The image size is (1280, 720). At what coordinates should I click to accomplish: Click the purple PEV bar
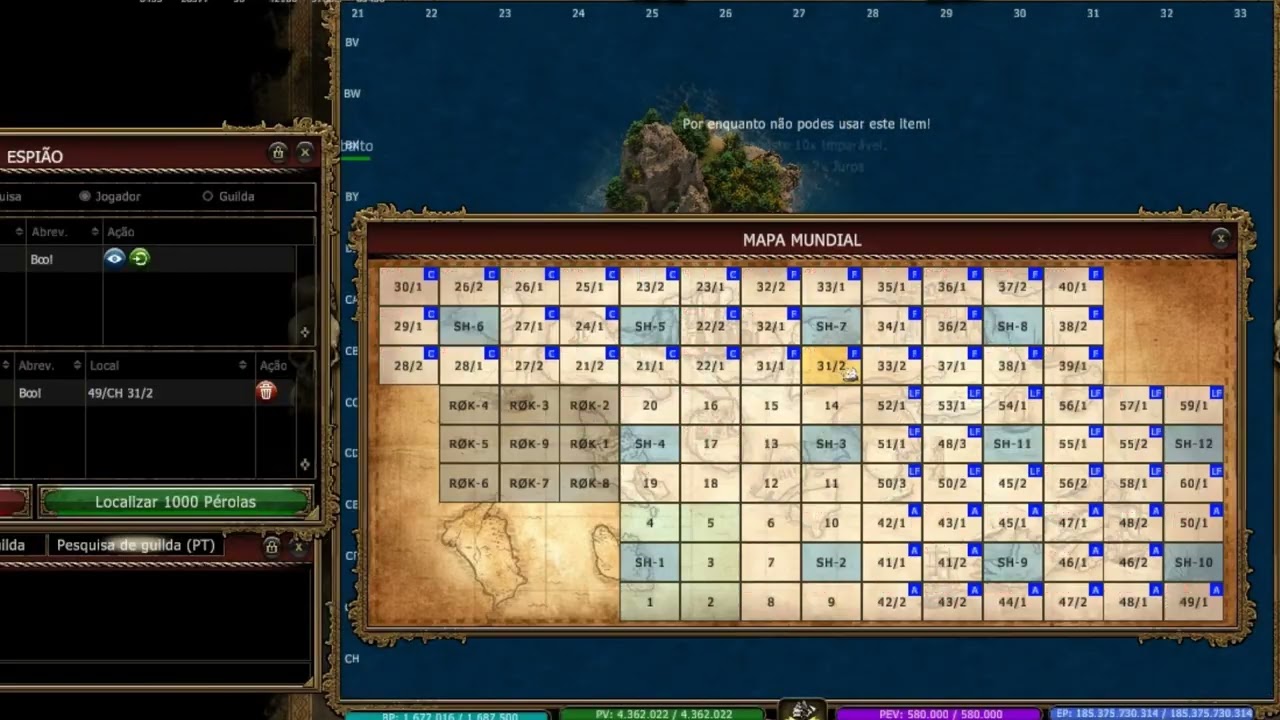[938, 714]
